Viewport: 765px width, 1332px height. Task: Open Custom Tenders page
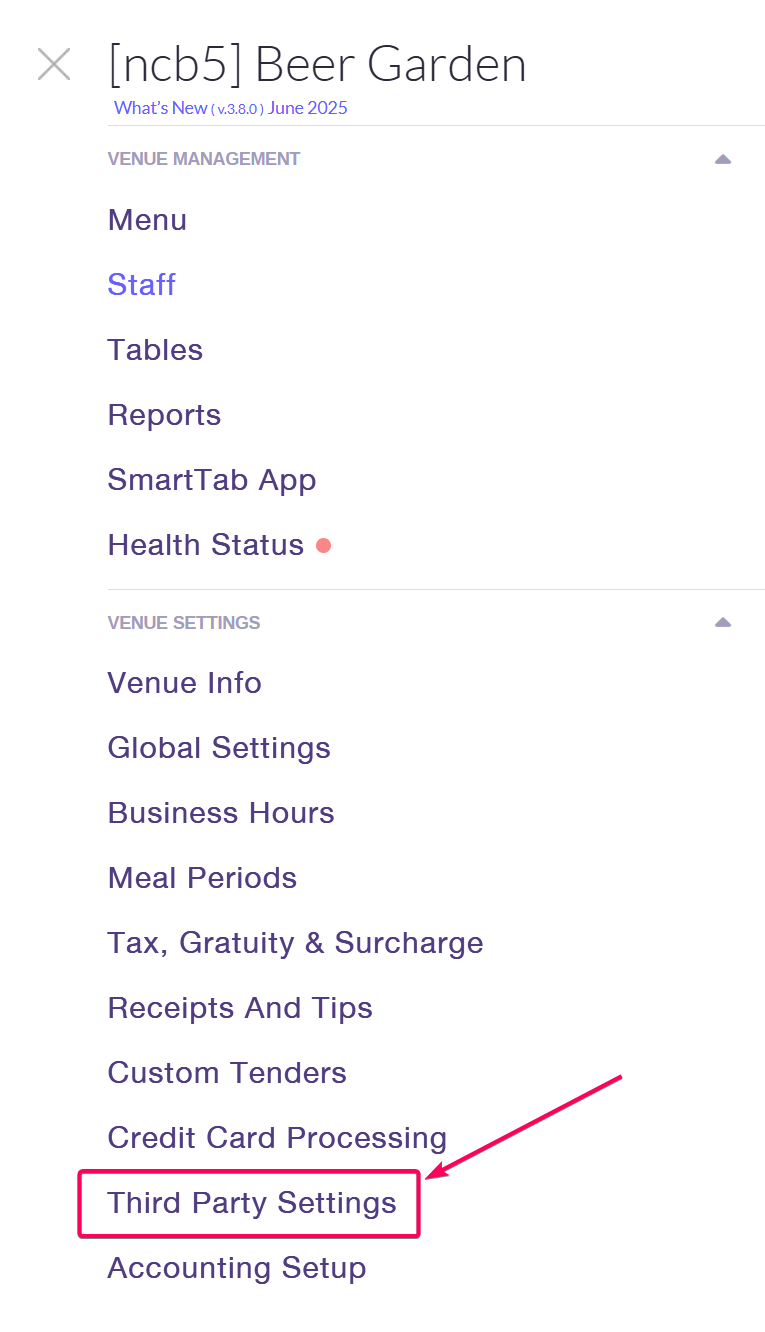(x=227, y=1073)
